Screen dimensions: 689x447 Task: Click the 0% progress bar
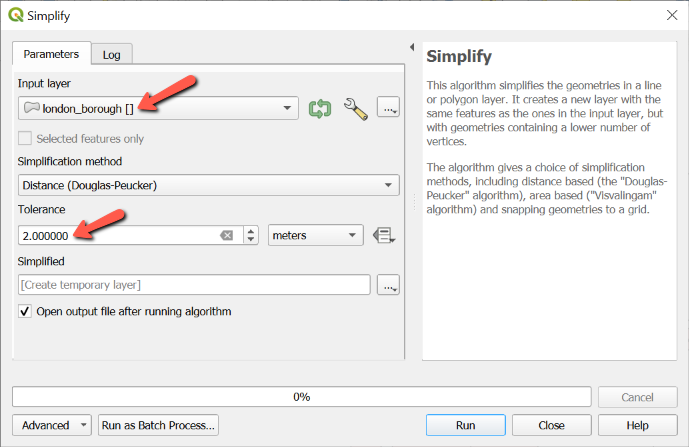click(x=300, y=396)
